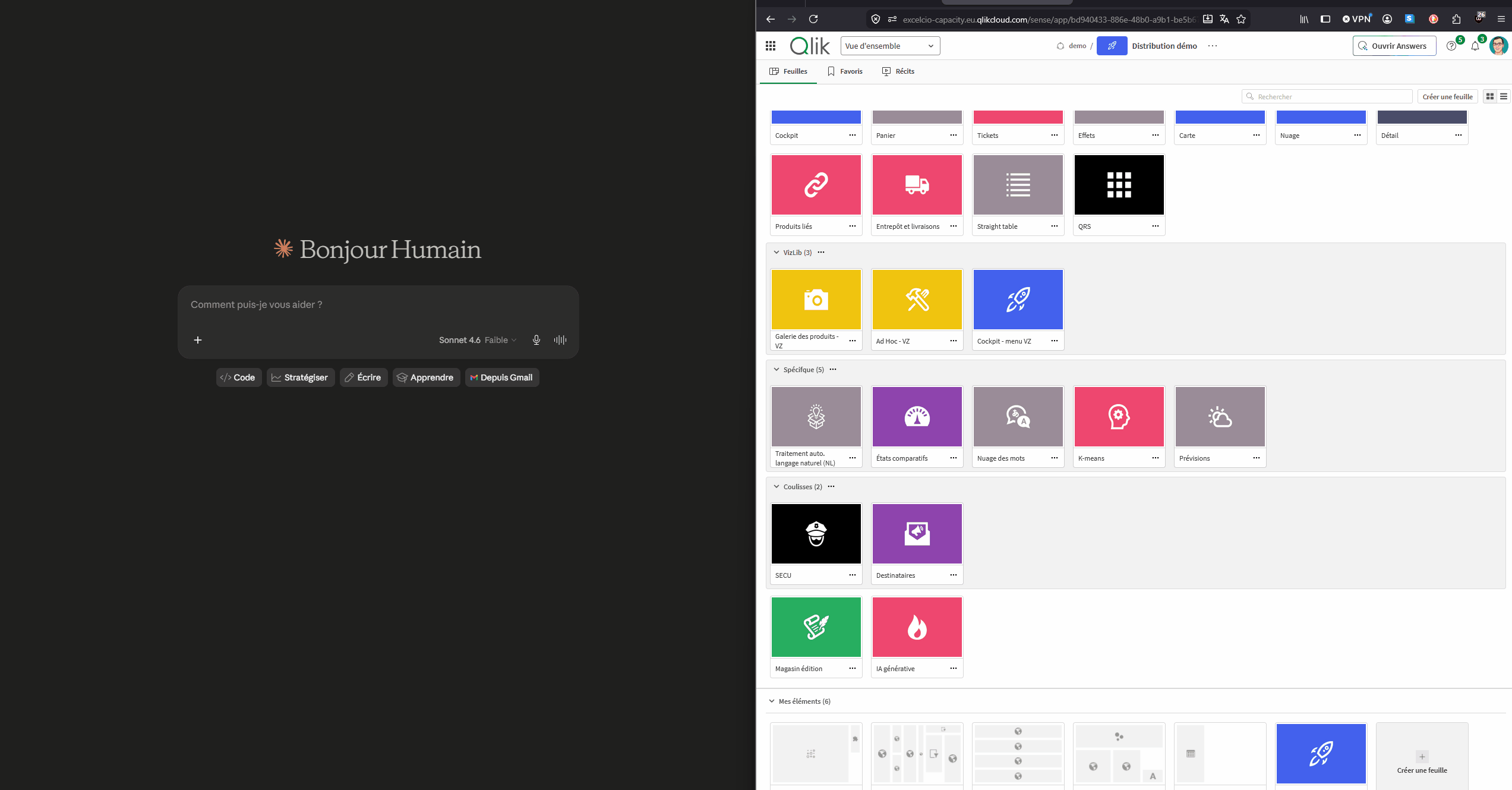Screen dimensions: 1512x790
Task: Bookmark the page with the star icon
Action: [1241, 19]
